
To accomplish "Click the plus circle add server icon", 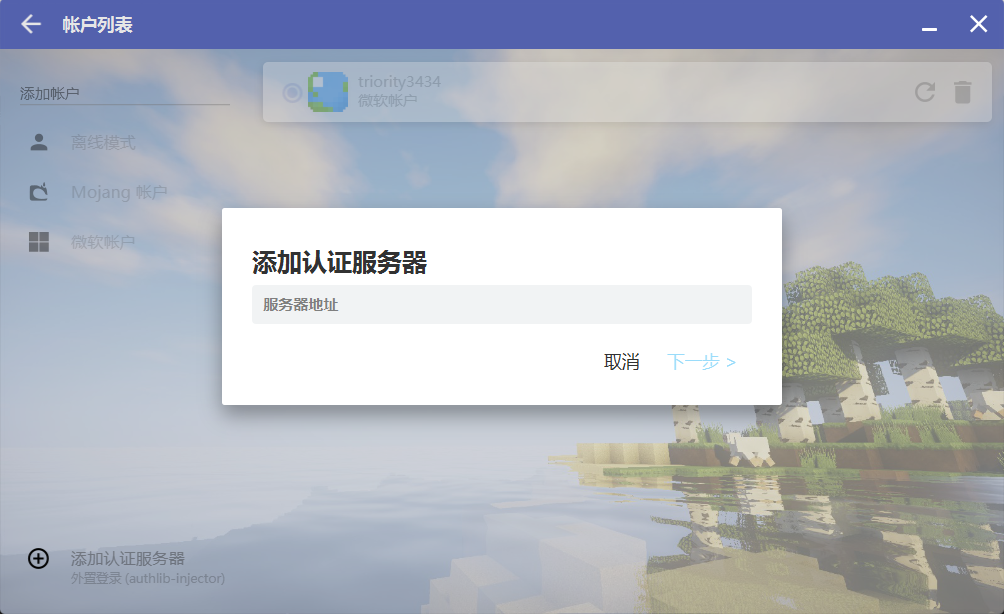I will point(38,558).
